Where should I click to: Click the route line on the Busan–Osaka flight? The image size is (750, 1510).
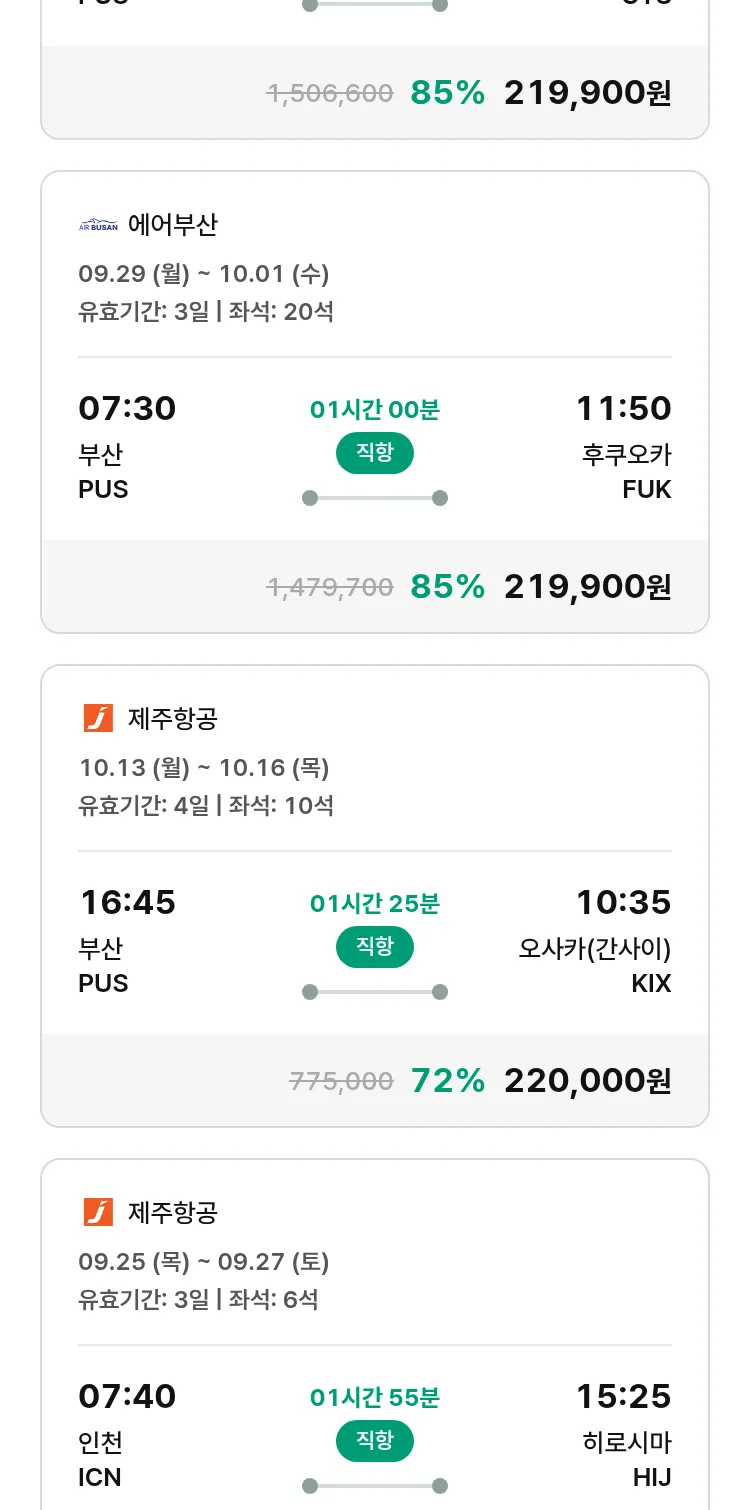374,992
